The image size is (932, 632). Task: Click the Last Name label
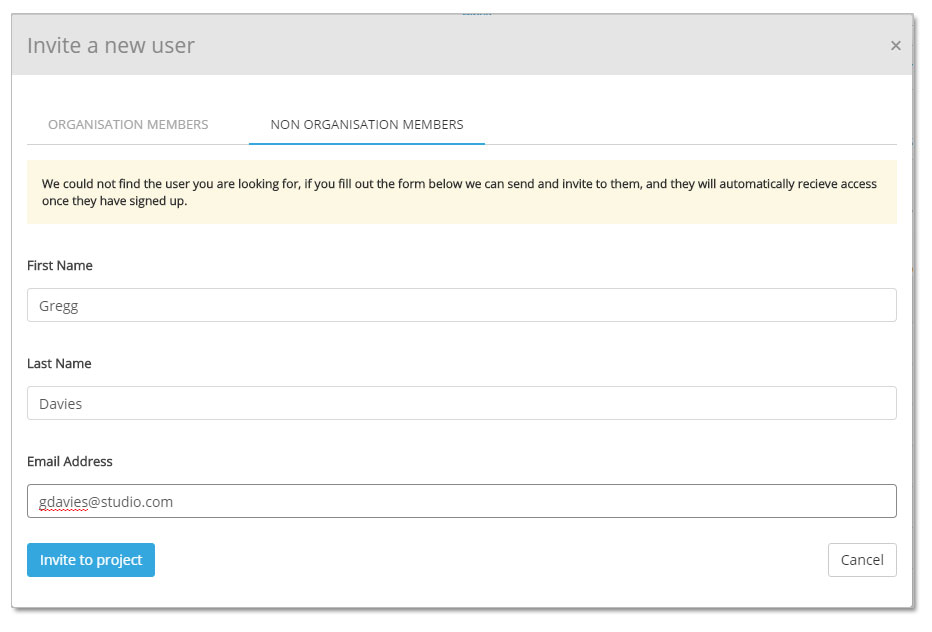pos(59,363)
